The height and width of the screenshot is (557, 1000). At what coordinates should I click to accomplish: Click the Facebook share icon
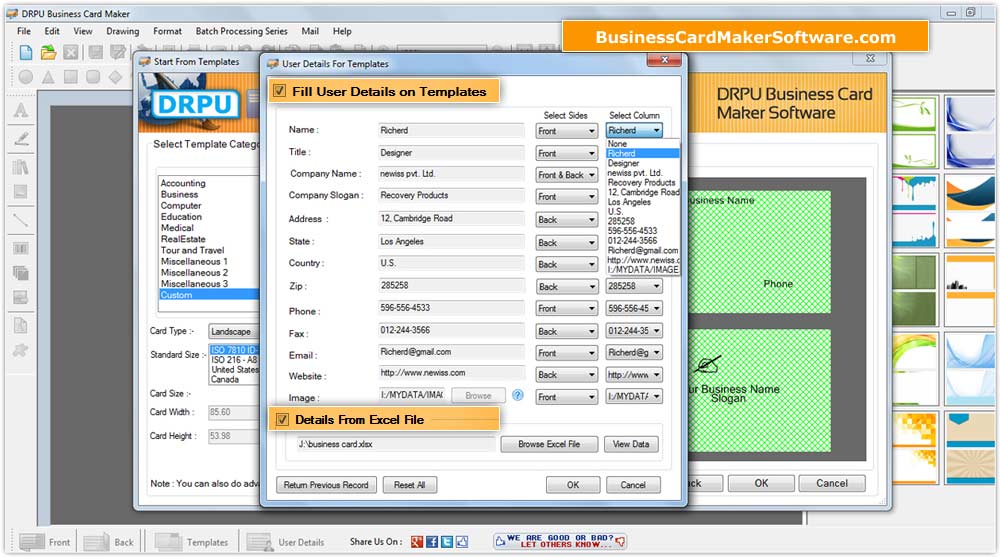point(432,542)
